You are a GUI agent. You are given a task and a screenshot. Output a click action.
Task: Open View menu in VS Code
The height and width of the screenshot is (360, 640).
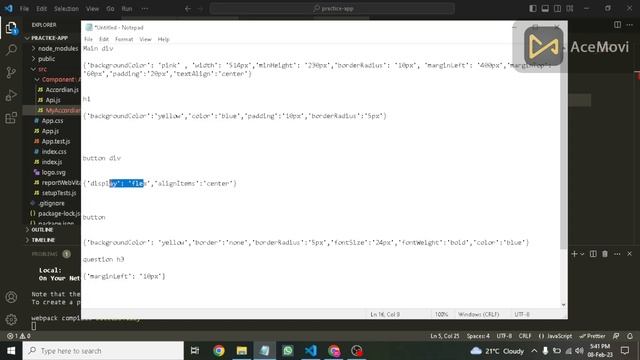coord(92,9)
